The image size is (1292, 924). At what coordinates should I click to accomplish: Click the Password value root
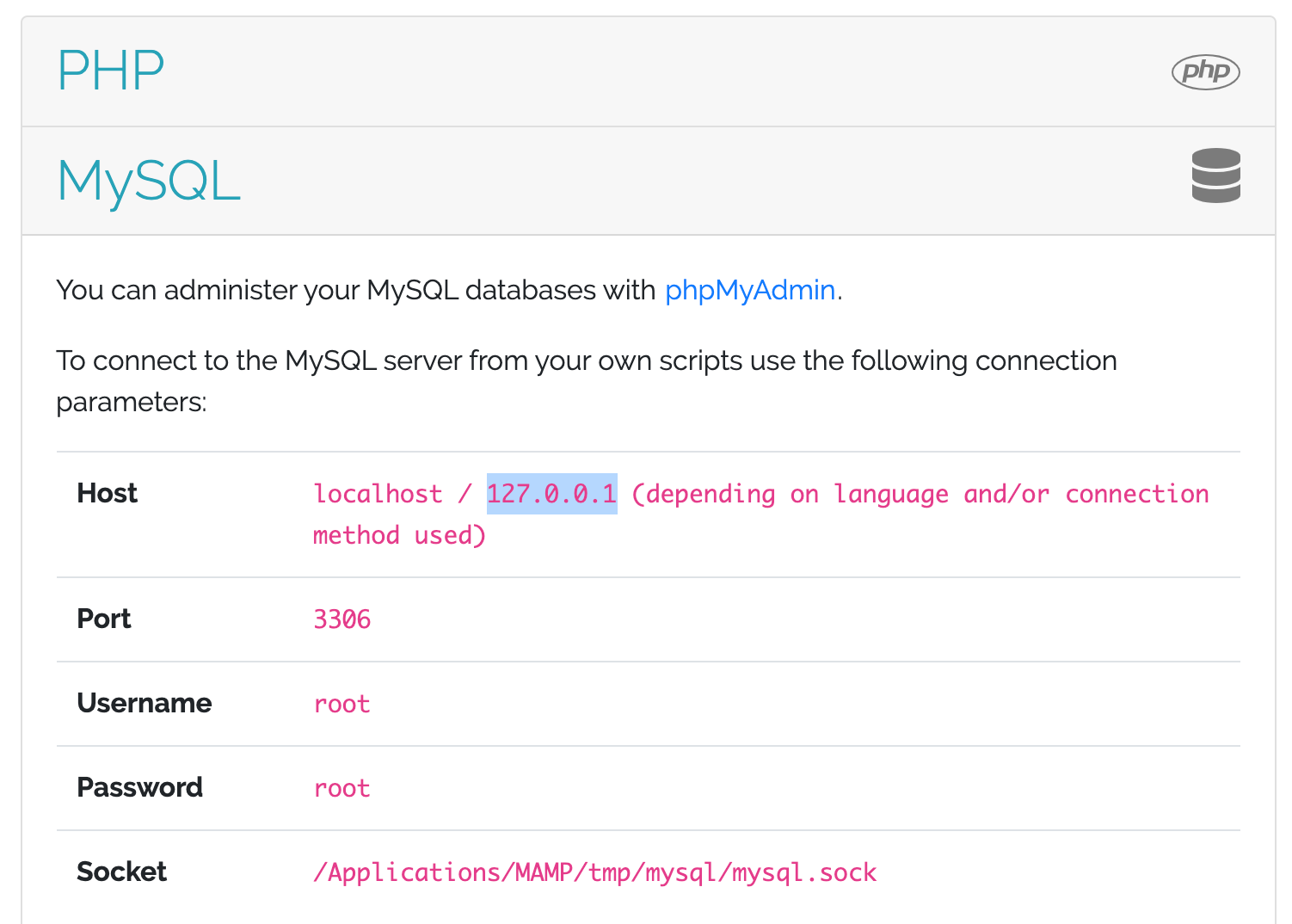pos(342,788)
